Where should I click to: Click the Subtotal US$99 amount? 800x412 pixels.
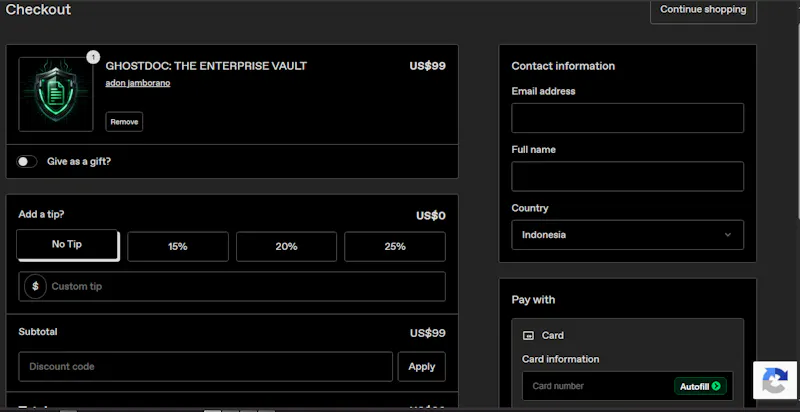428,333
